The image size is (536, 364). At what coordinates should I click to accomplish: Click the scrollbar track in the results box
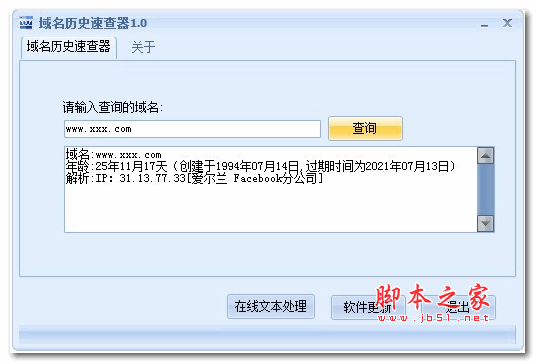click(x=485, y=190)
